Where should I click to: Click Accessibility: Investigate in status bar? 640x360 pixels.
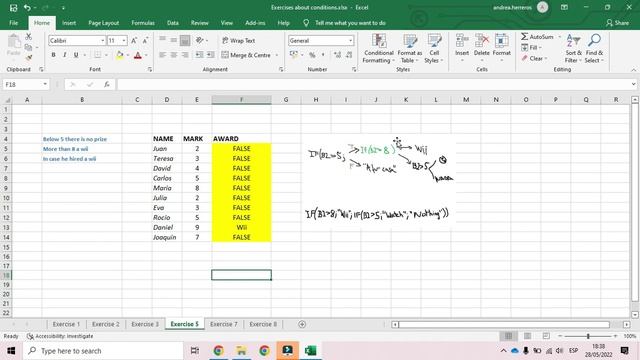point(60,336)
